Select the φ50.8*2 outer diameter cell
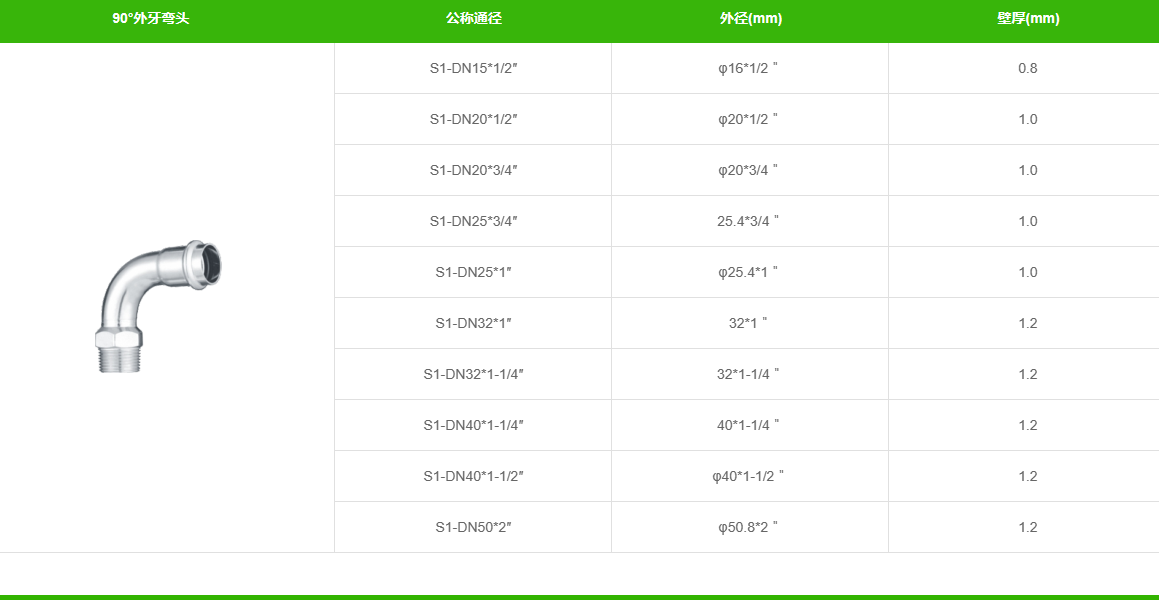This screenshot has height=600, width=1159. click(x=750, y=528)
